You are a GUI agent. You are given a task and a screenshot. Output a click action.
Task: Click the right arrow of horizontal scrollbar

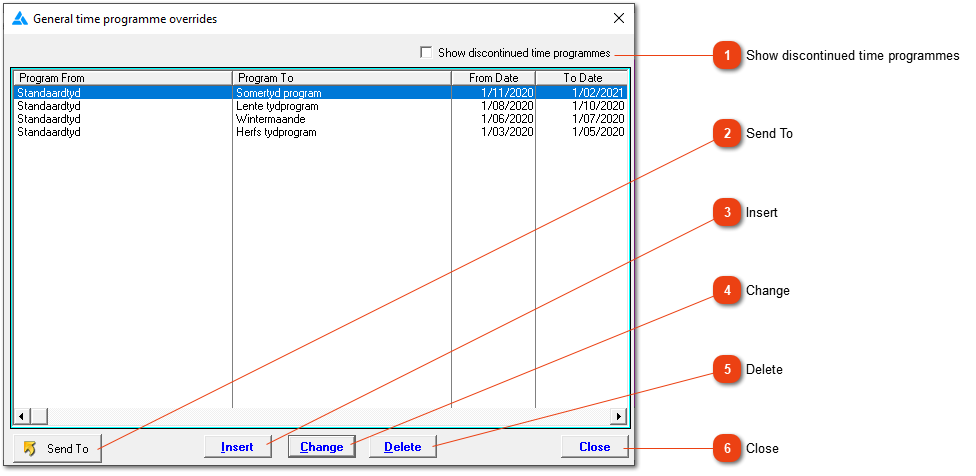pos(619,416)
